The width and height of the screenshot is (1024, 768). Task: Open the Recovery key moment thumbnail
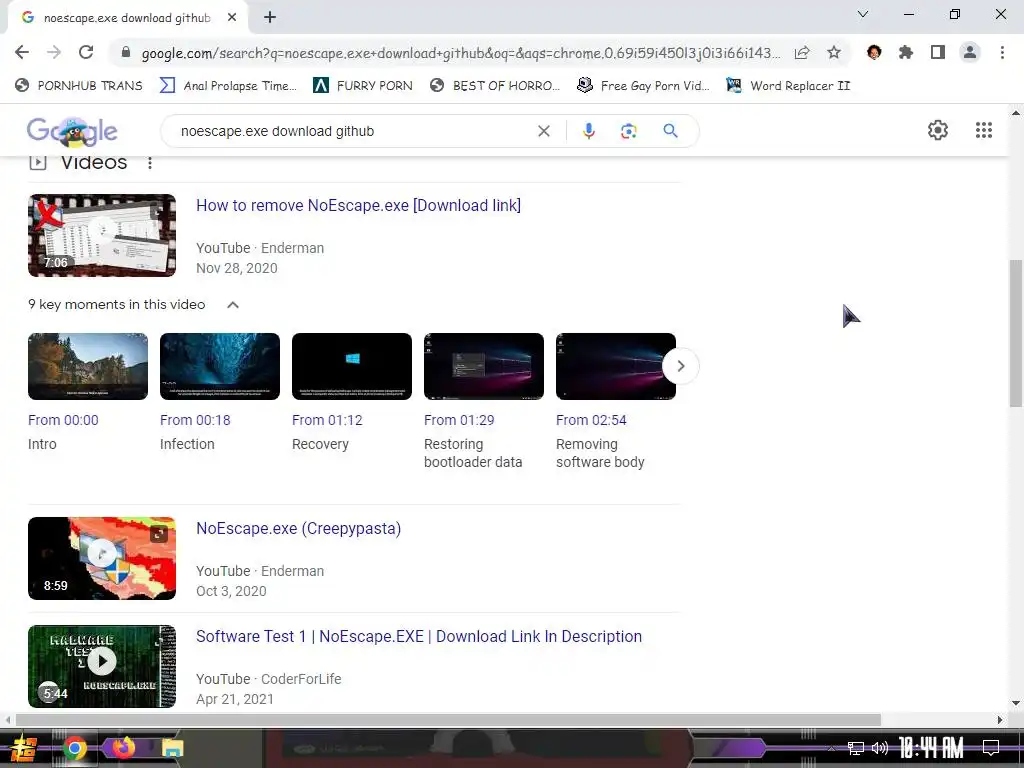tap(352, 366)
